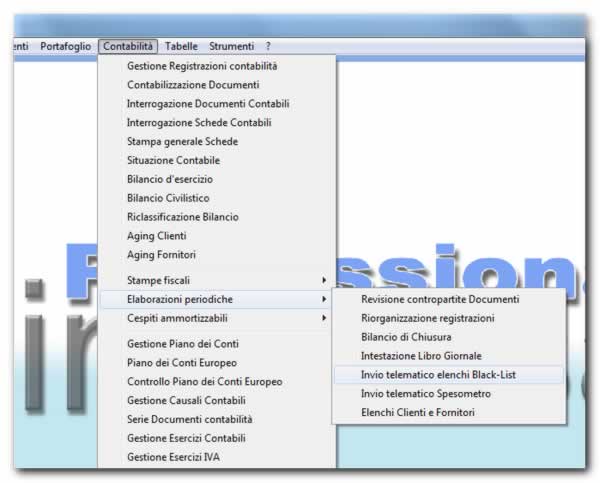Viewport: 600px width, 483px height.
Task: Open Elenchi Clienti e Fornitori
Action: (x=418, y=412)
